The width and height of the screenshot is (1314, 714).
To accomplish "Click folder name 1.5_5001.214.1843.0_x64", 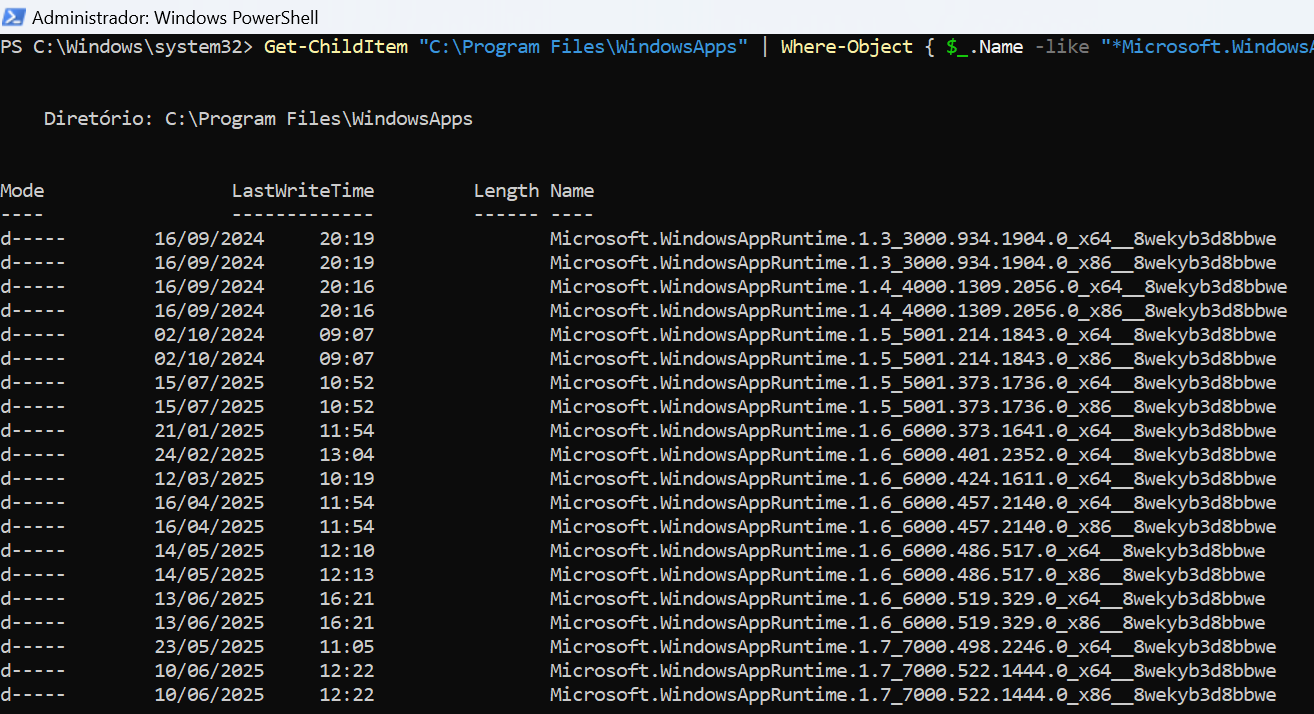I will pyautogui.click(x=913, y=335).
